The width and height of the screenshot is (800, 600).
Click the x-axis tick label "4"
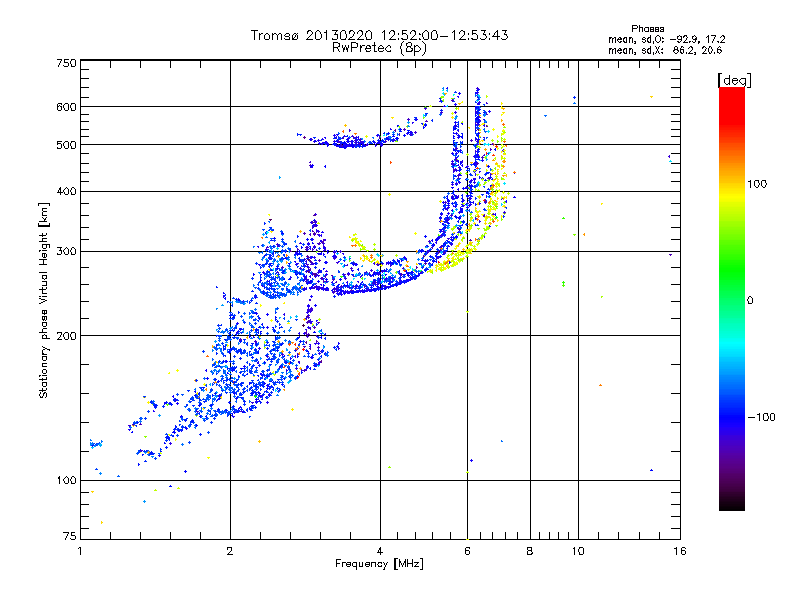(x=380, y=551)
